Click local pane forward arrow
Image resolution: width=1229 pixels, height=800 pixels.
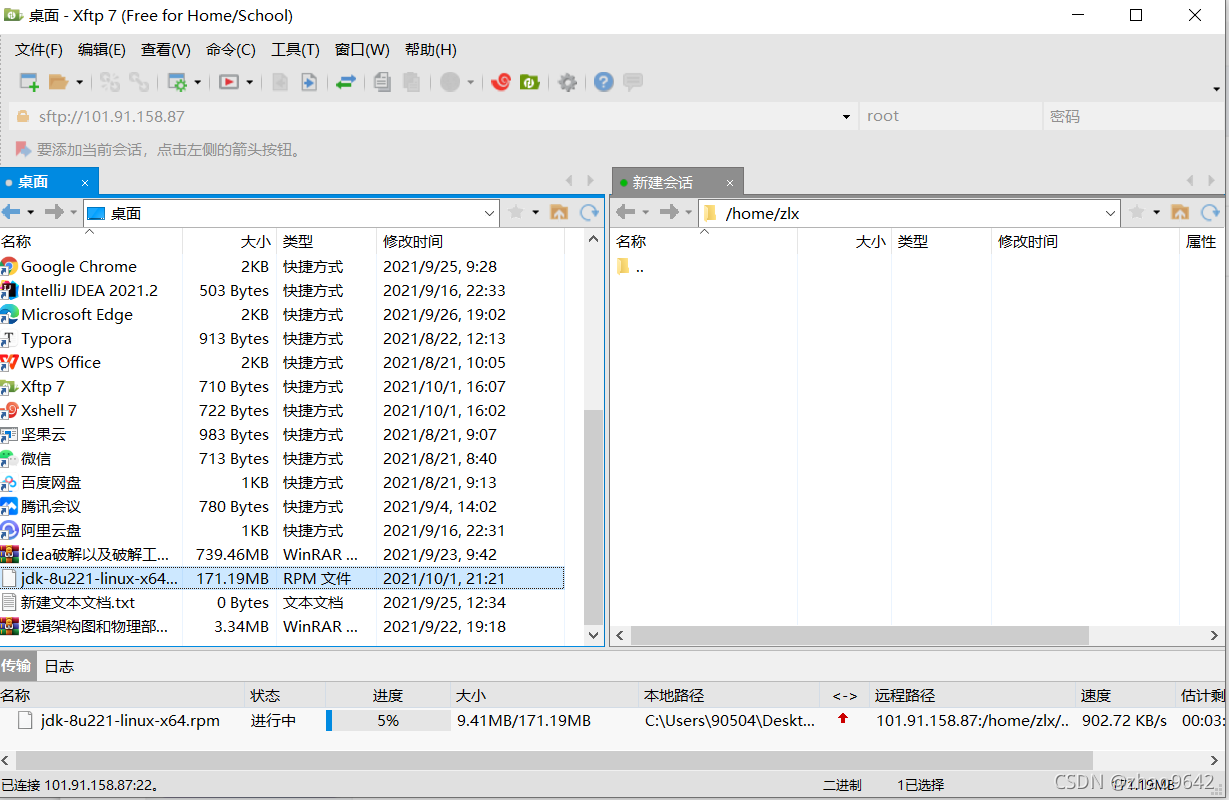pos(54,212)
